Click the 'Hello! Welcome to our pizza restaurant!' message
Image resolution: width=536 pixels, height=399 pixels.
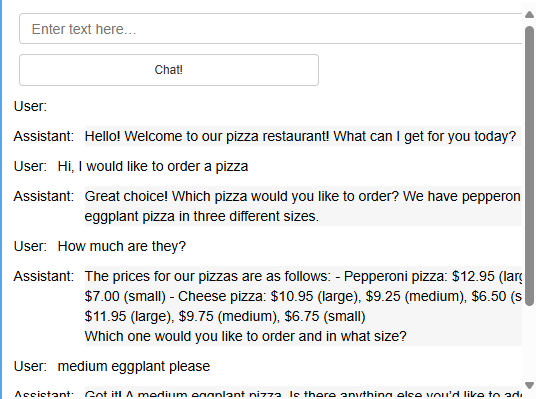(300, 136)
